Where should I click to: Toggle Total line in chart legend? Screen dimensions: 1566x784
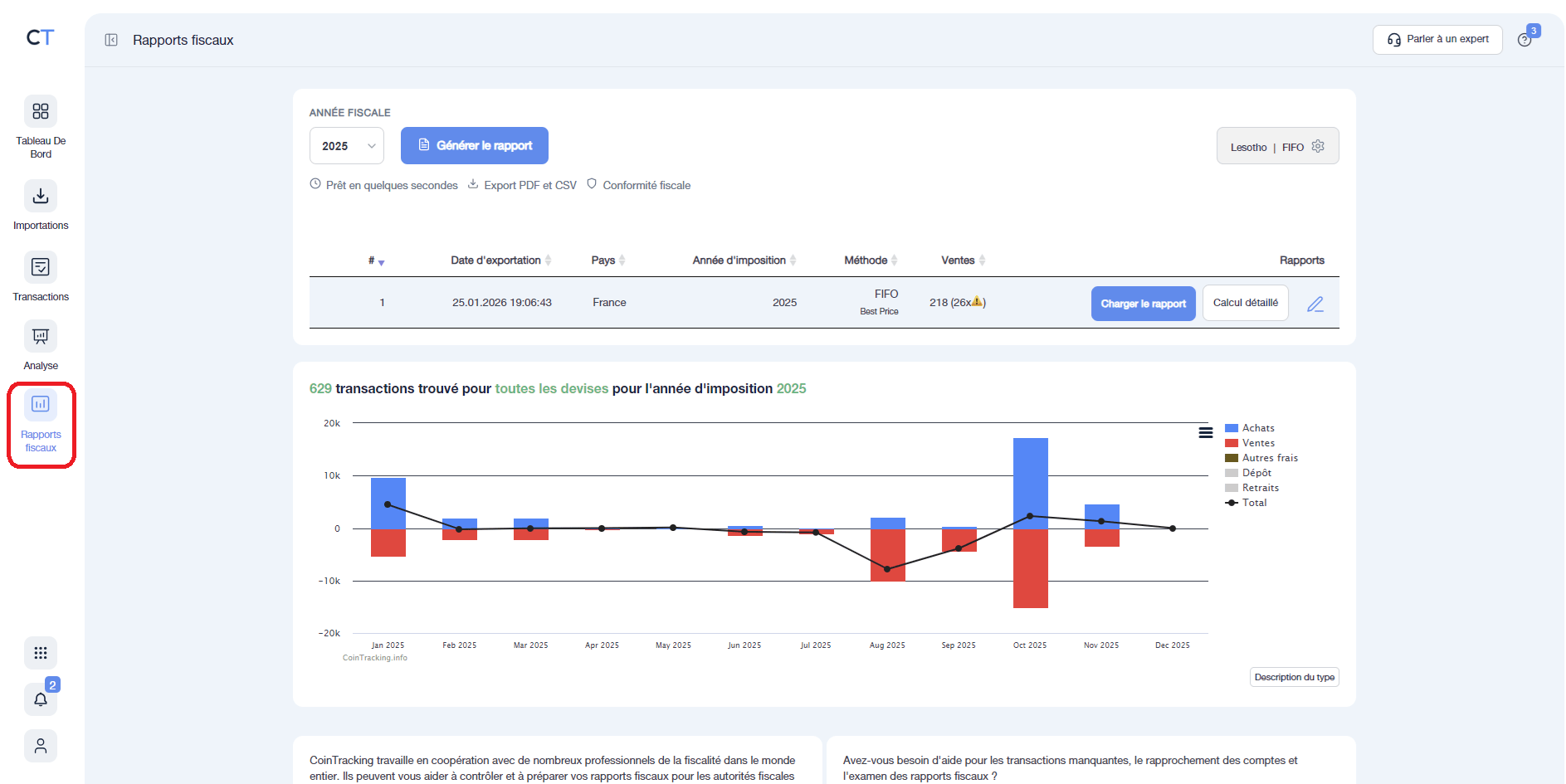pyautogui.click(x=1253, y=503)
